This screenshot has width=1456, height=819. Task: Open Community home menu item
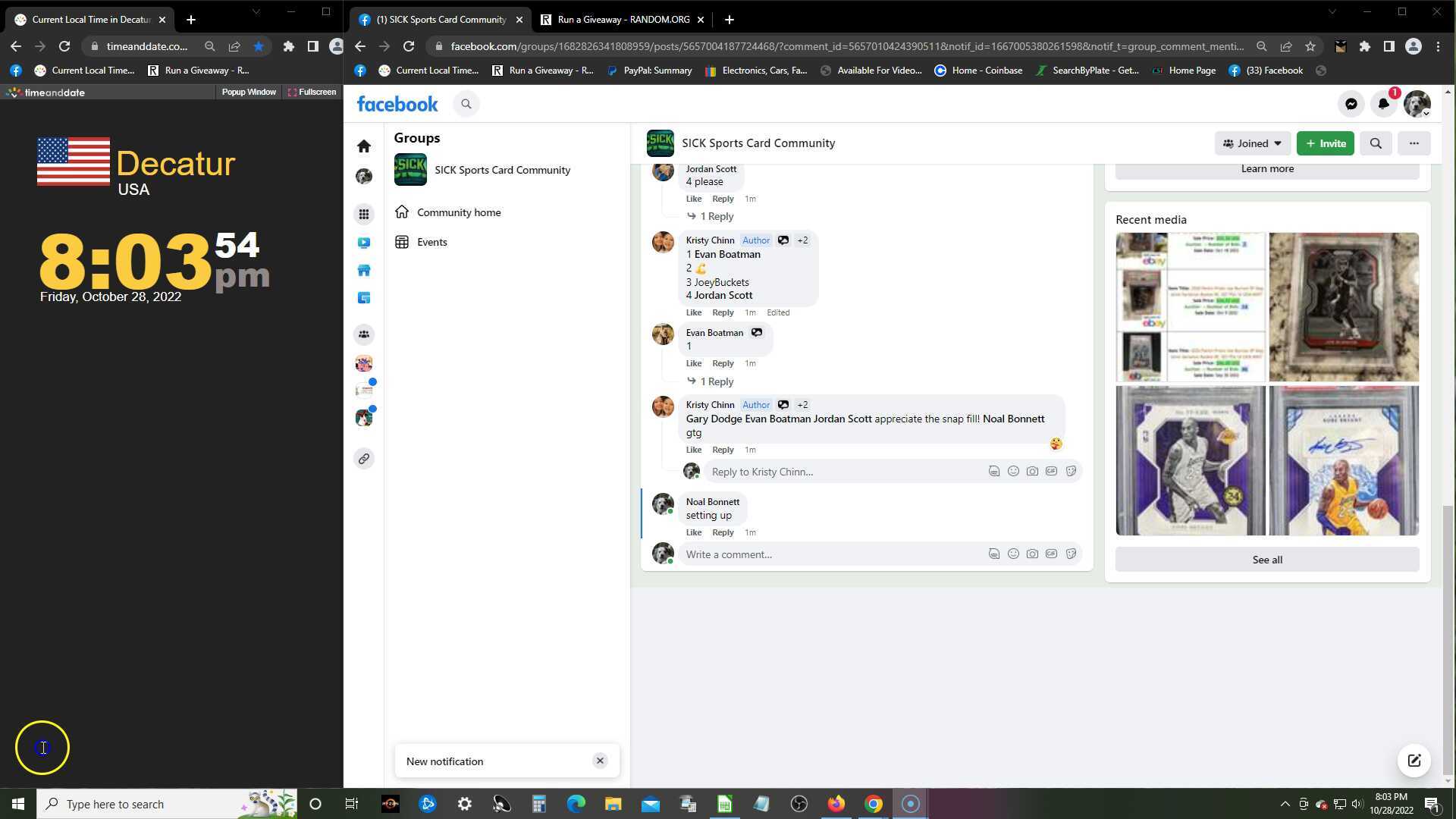click(458, 212)
